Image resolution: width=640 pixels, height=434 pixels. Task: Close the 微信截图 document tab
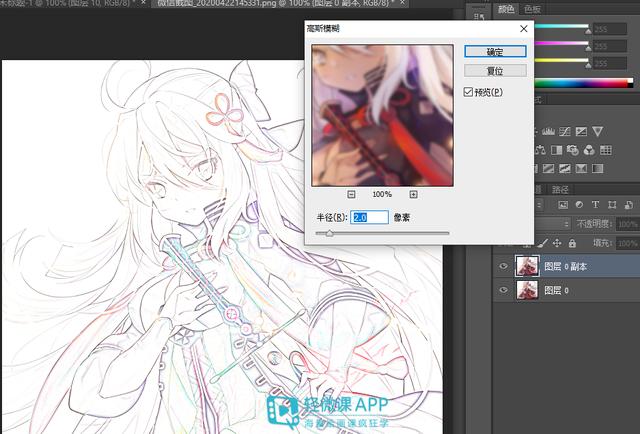tap(402, 3)
